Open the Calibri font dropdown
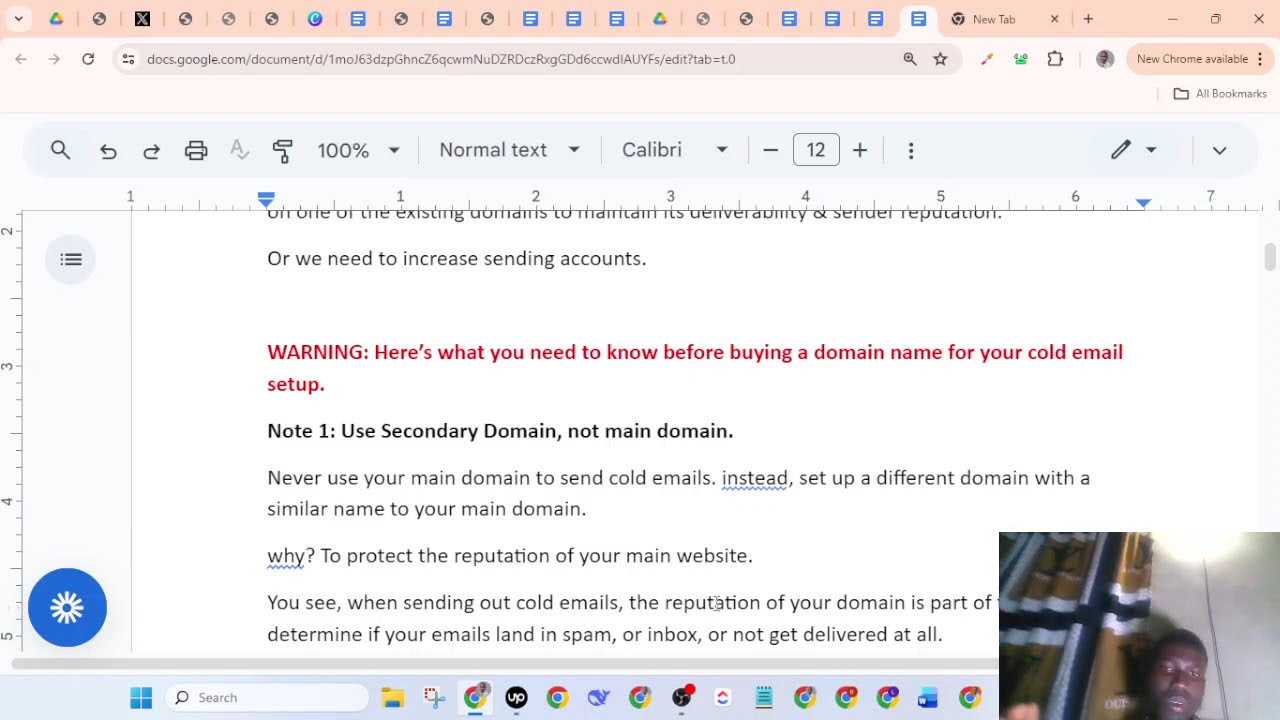Image resolution: width=1280 pixels, height=720 pixels. pos(675,150)
